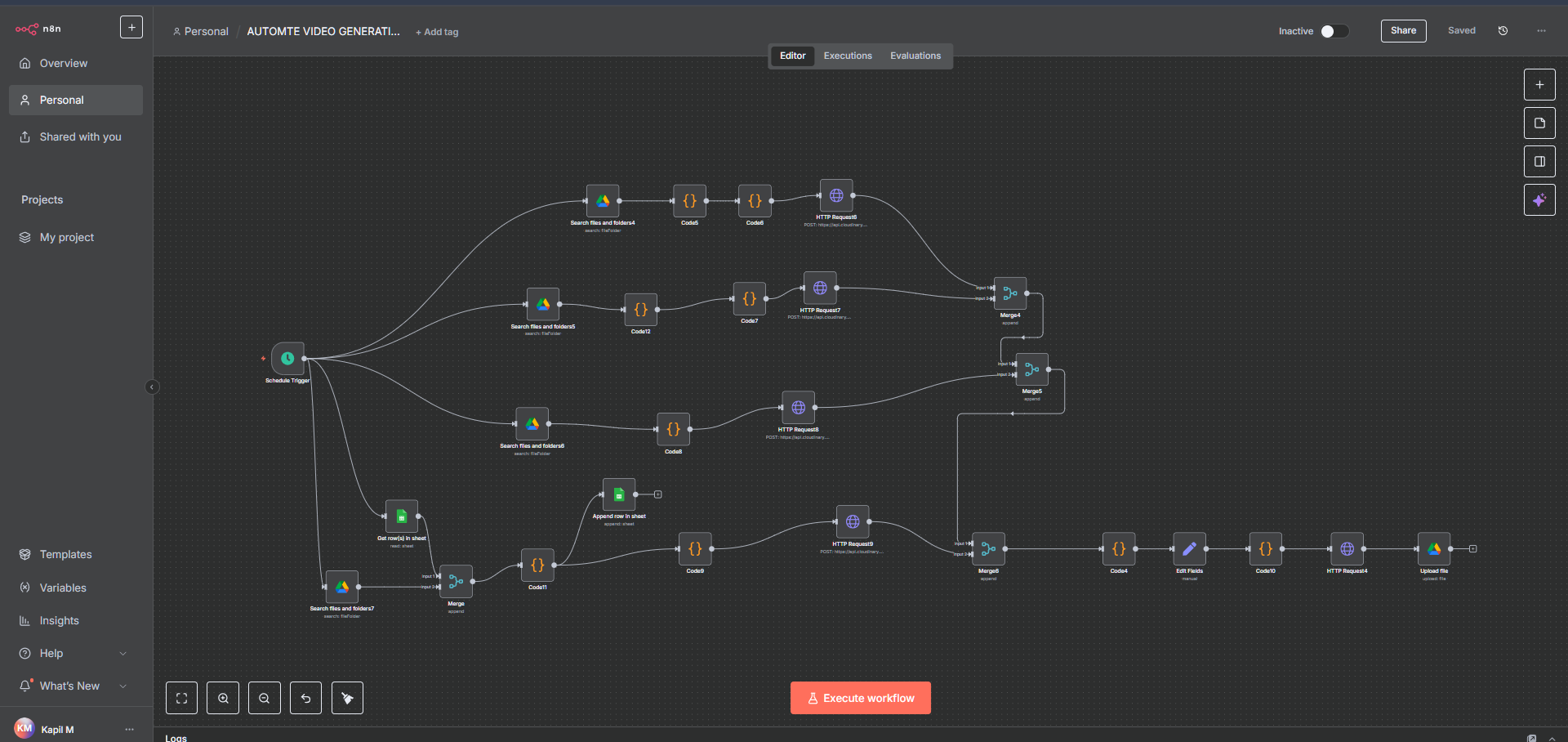Select the Merge4 node

[x=1010, y=293]
